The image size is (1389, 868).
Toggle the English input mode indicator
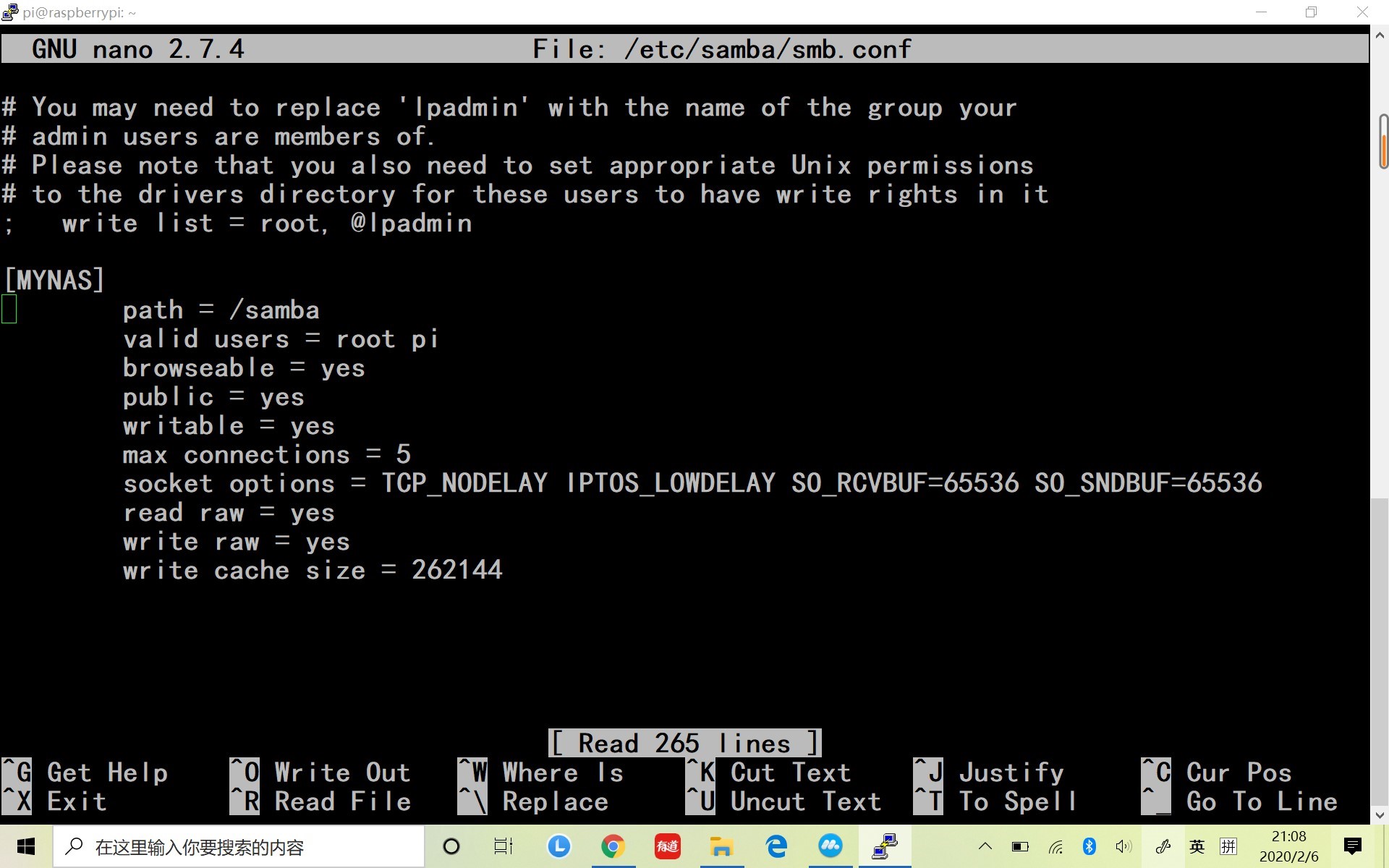[x=1197, y=846]
